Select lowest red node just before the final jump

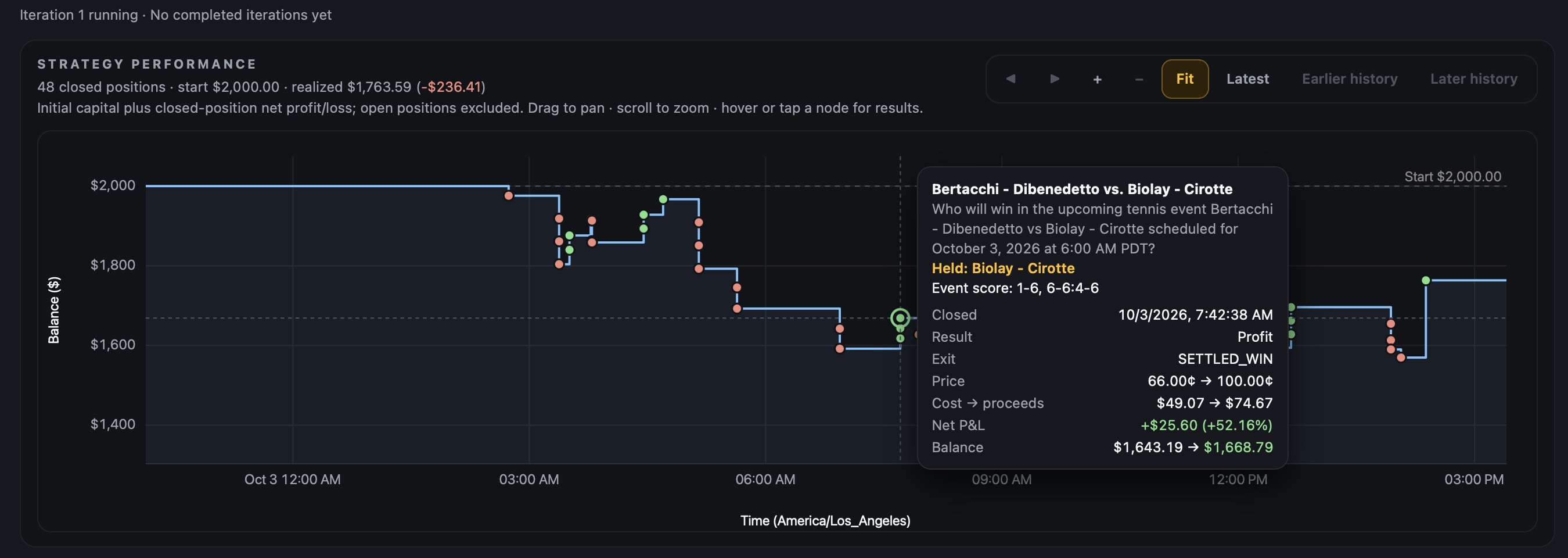coord(1401,357)
